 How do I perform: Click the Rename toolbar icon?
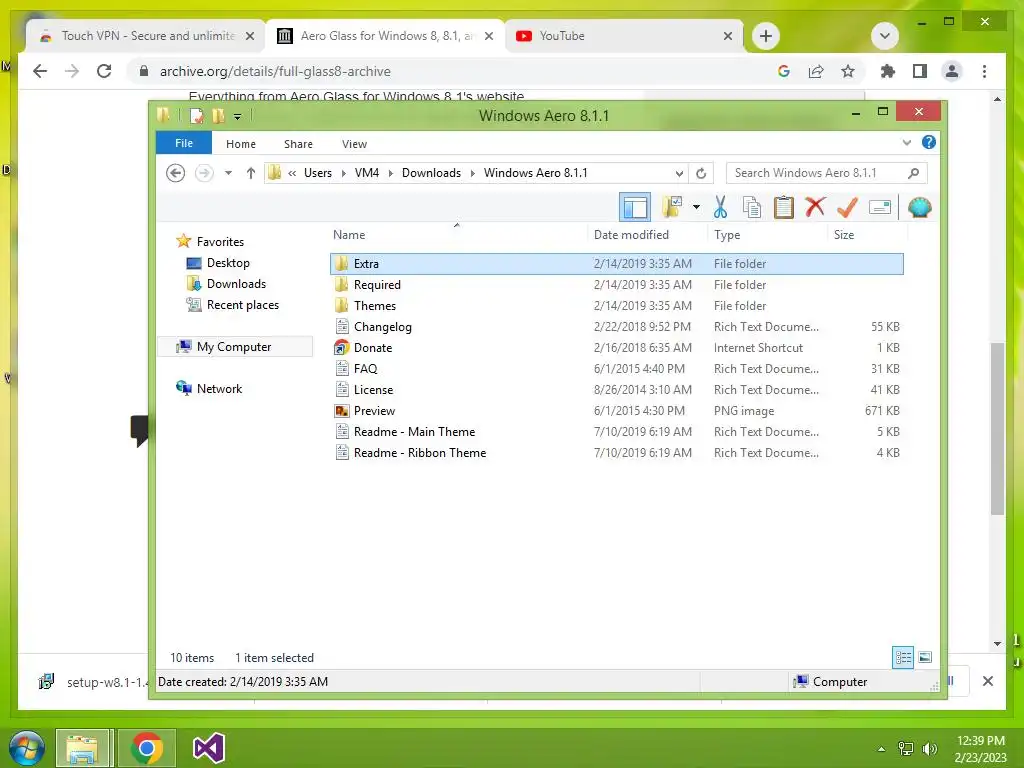[880, 208]
